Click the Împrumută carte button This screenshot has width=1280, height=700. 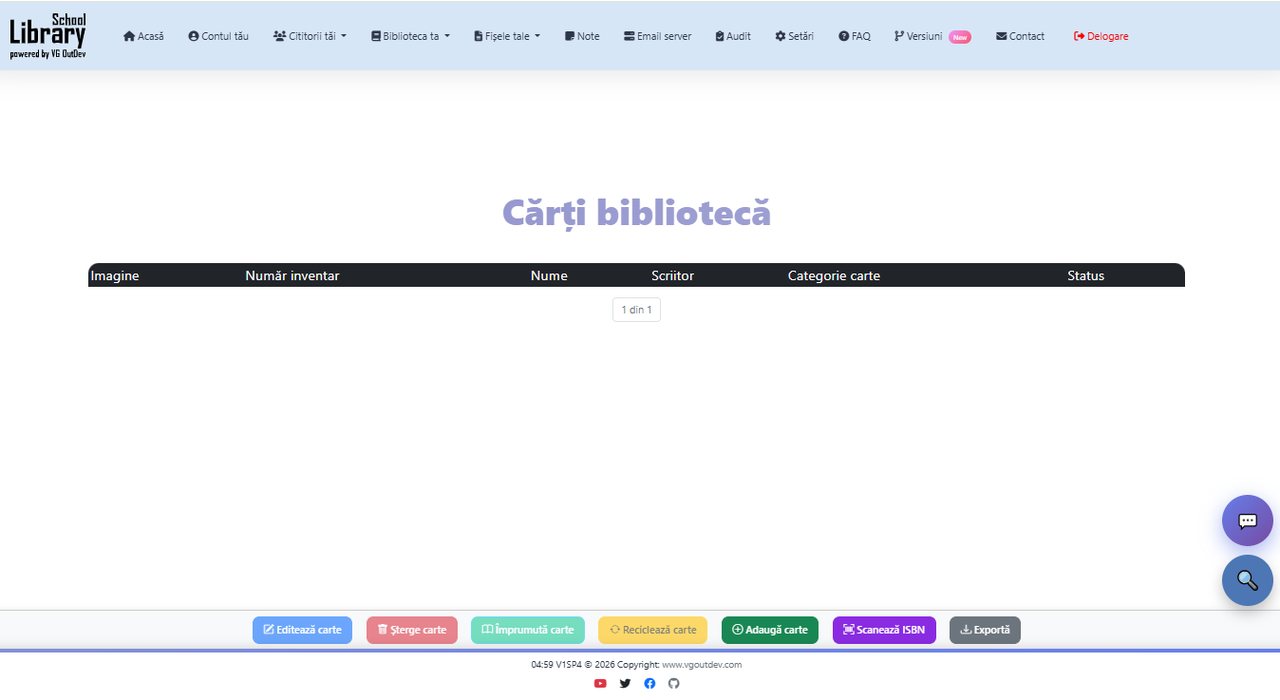pyautogui.click(x=528, y=630)
